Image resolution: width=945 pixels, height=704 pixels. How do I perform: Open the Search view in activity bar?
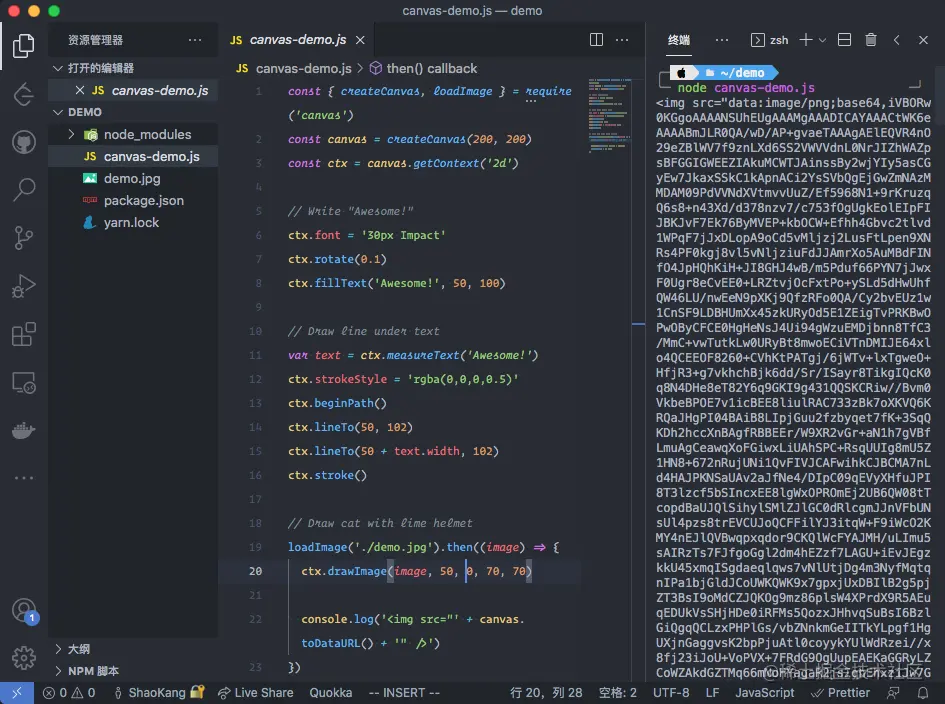(24, 190)
